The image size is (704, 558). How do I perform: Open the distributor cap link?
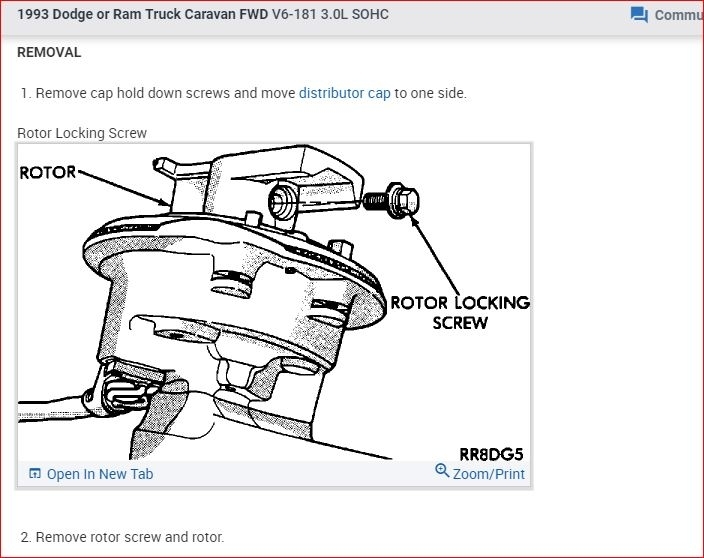click(x=344, y=93)
